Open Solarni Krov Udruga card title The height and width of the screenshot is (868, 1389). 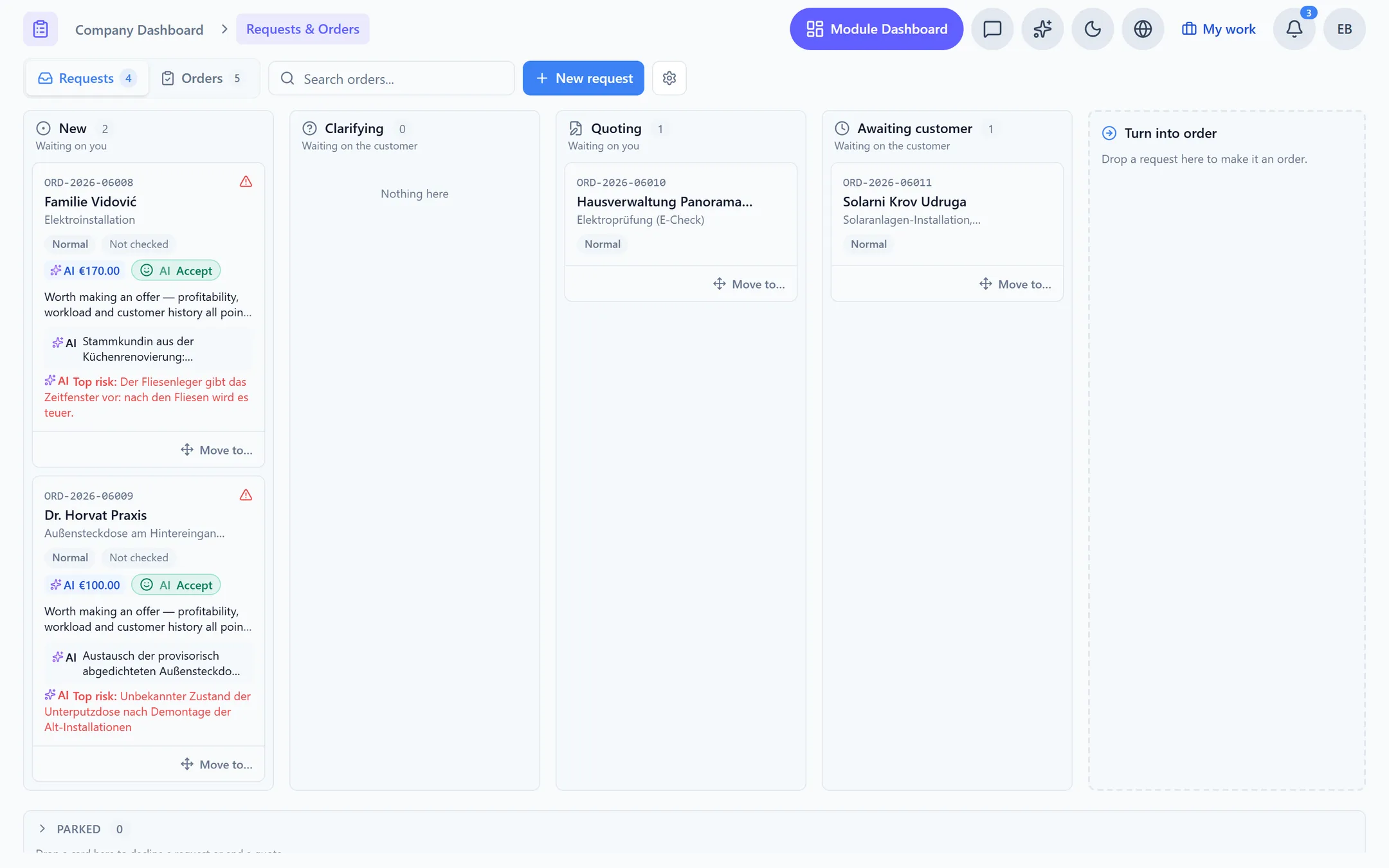905,202
